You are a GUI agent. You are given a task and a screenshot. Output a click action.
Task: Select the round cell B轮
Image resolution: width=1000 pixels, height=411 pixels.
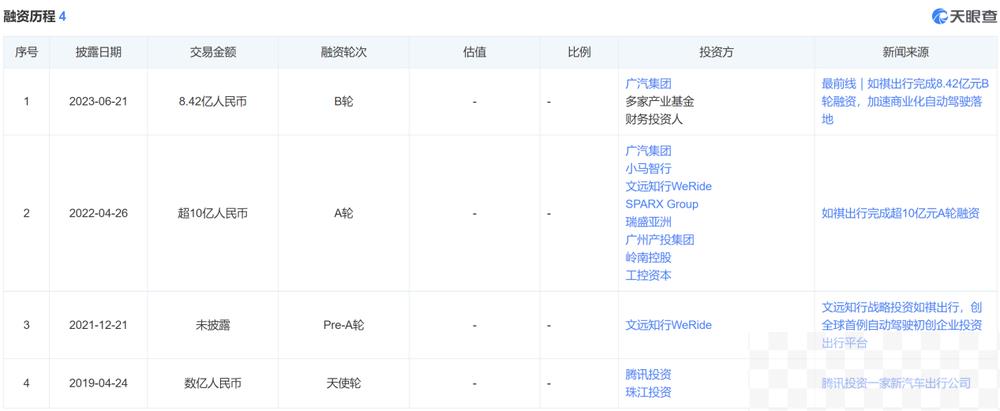pos(344,101)
